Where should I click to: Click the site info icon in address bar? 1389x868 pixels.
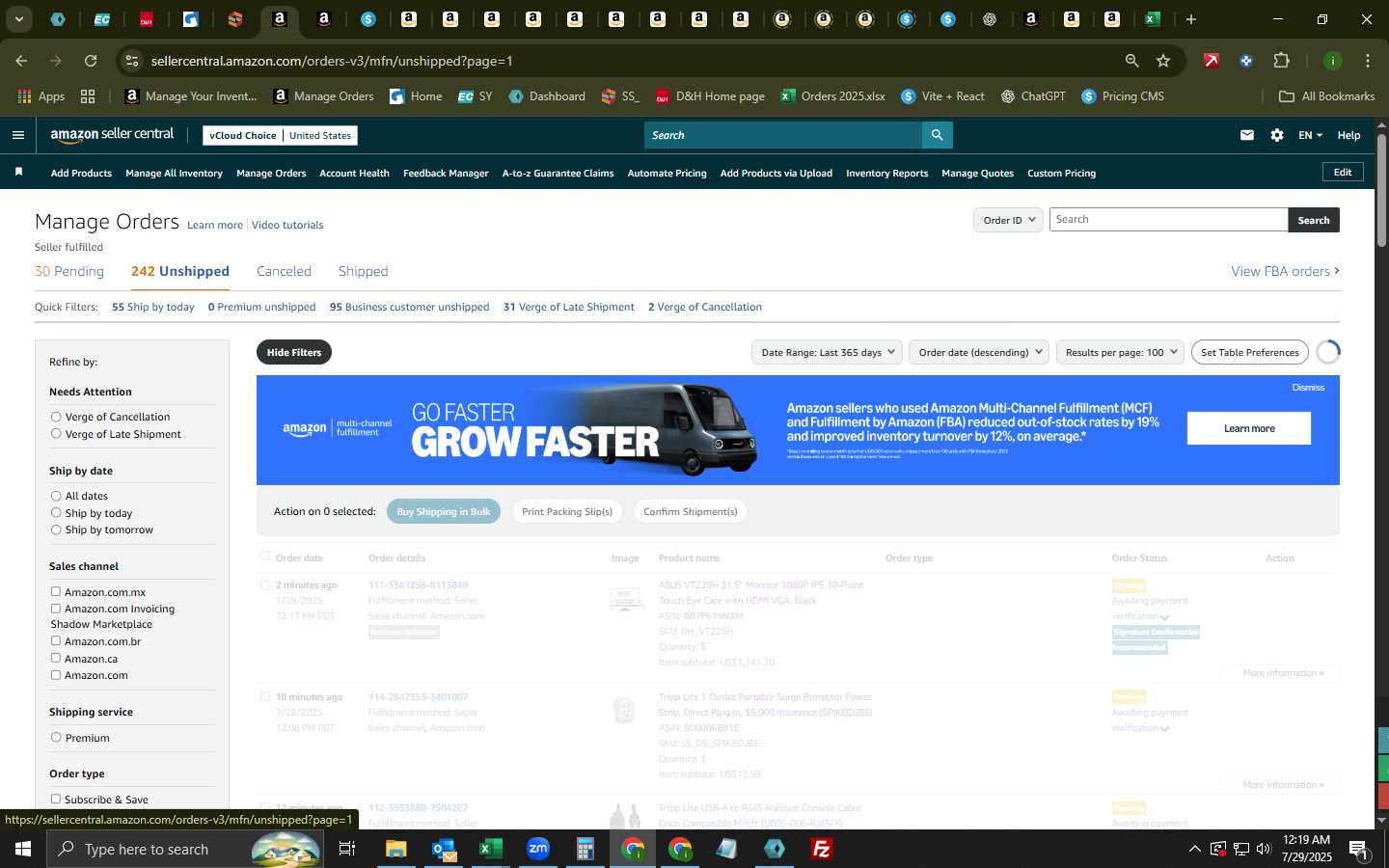pos(132,61)
